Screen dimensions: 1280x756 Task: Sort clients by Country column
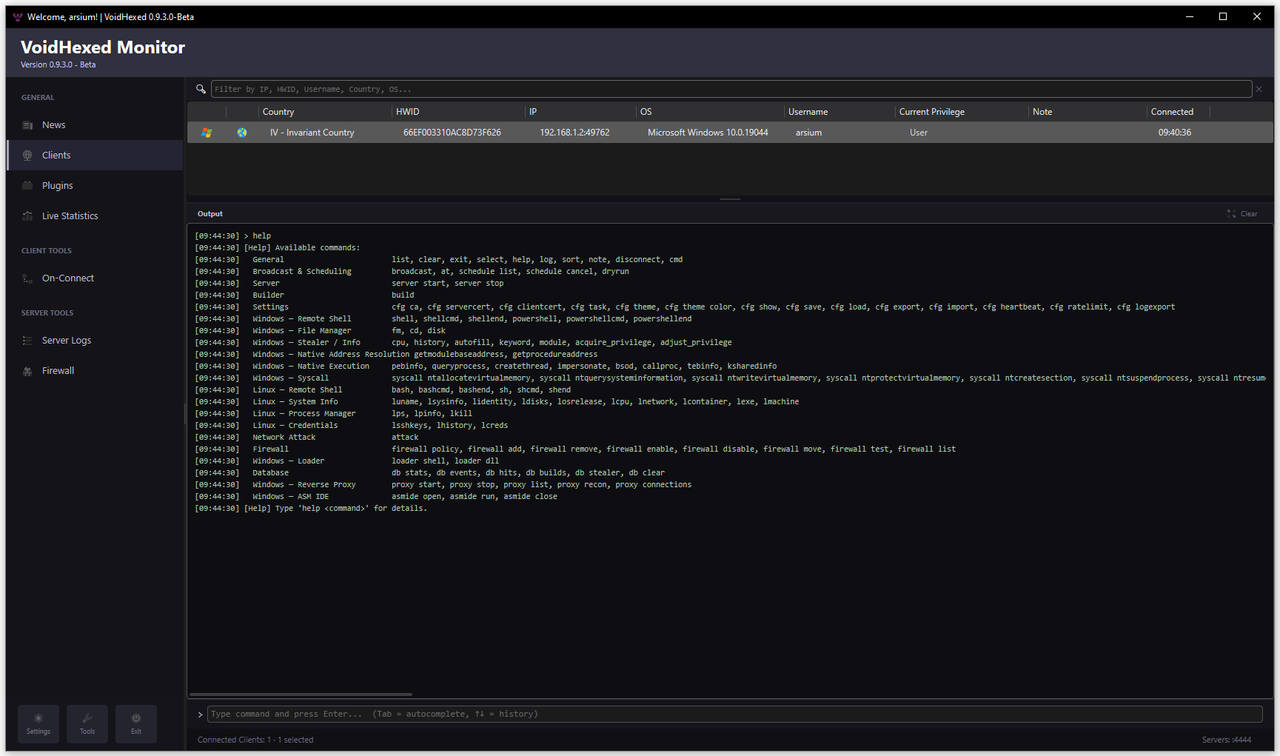click(325, 112)
